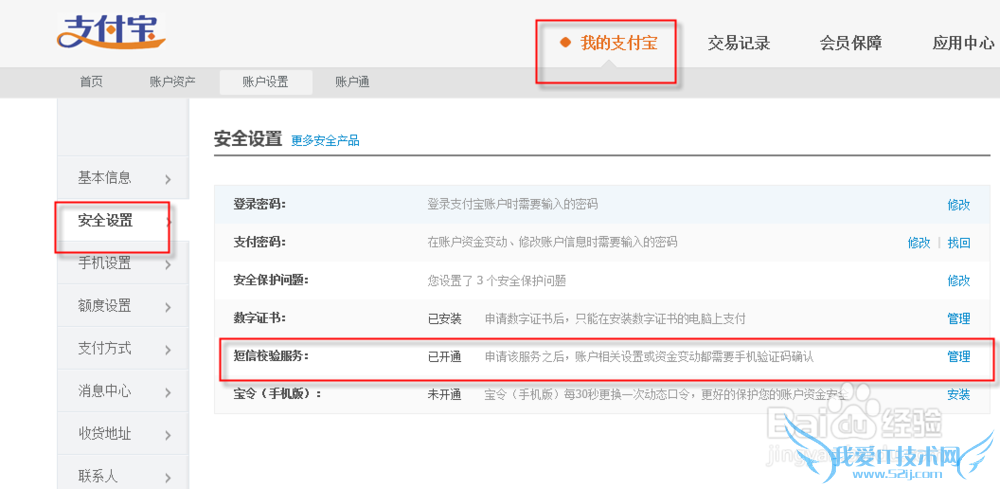1000x489 pixels.
Task: Open 交易记录 top navigation tab
Action: 739,43
